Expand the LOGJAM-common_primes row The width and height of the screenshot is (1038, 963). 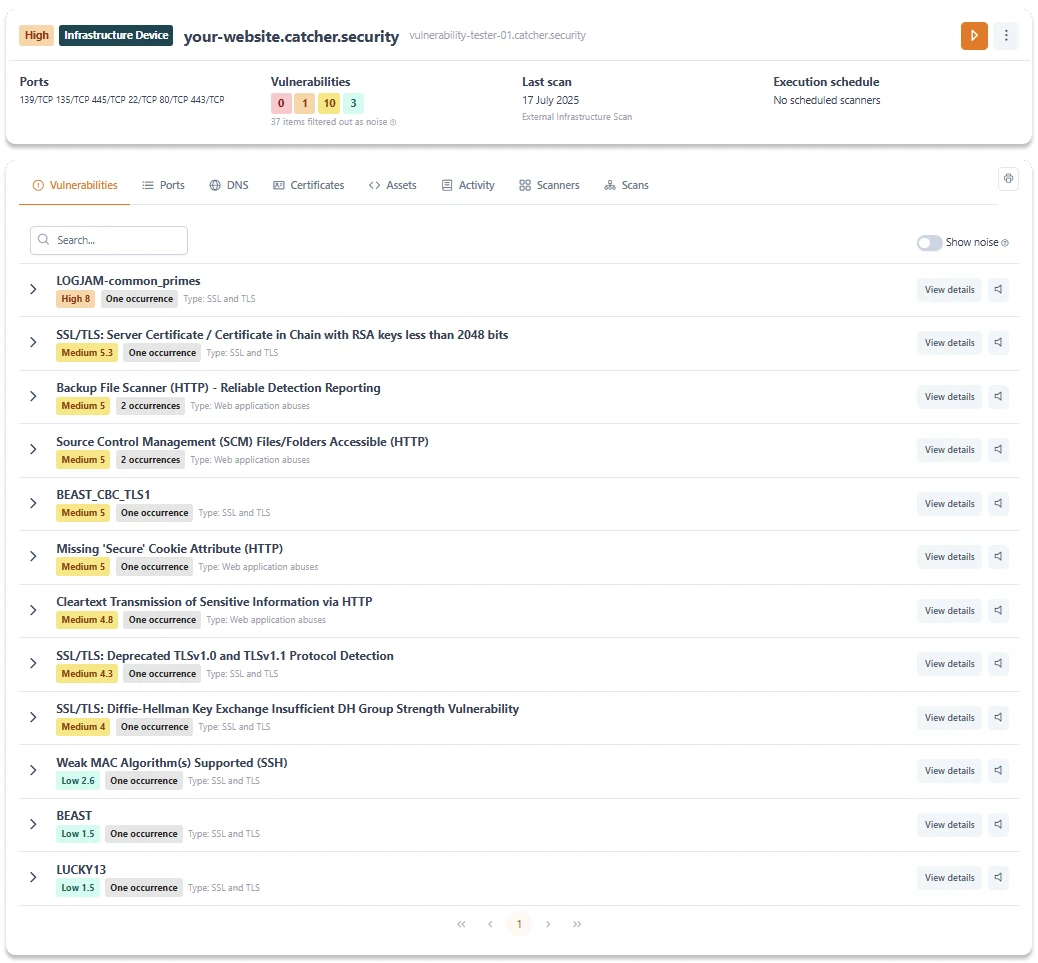tap(33, 290)
